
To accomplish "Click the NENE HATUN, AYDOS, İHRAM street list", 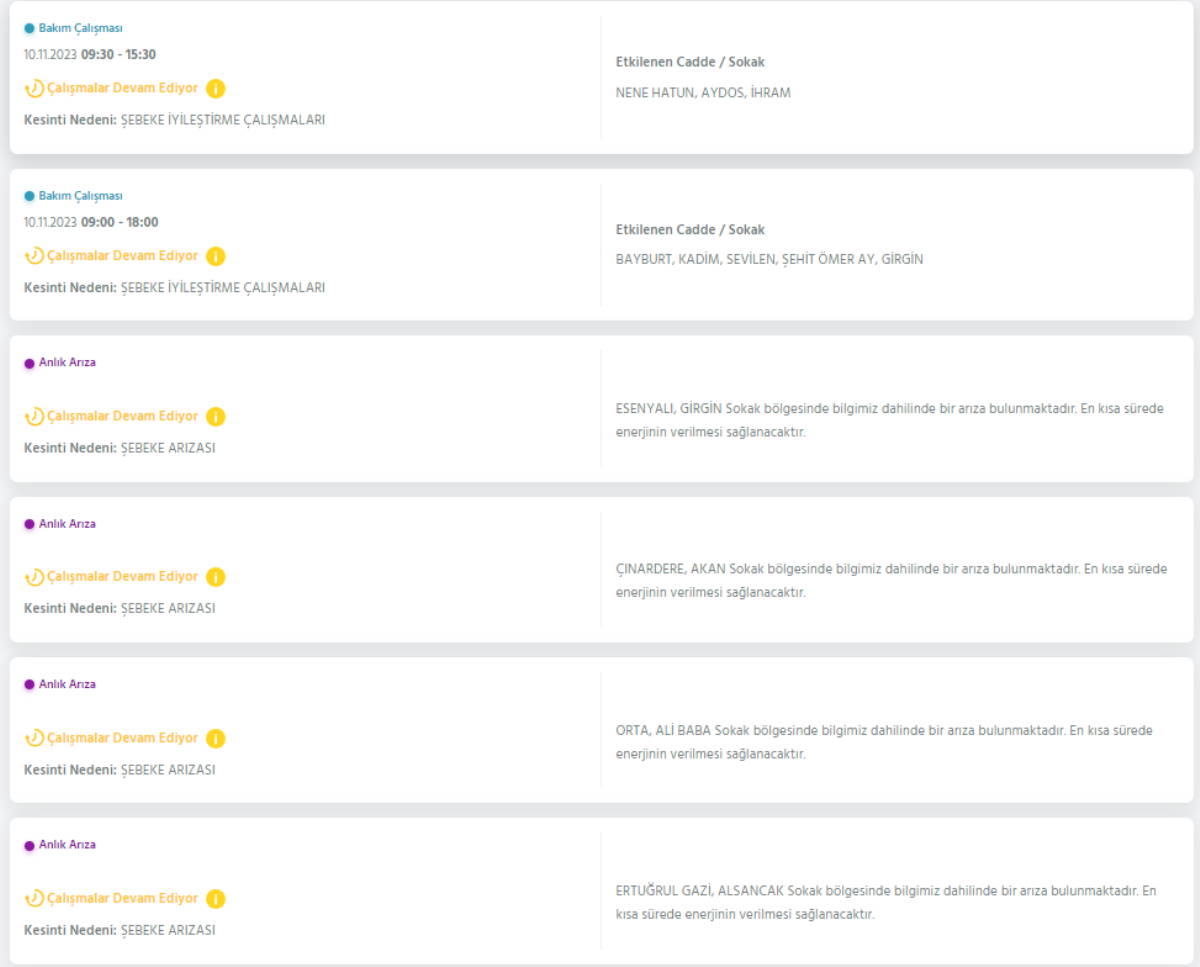I will (703, 93).
